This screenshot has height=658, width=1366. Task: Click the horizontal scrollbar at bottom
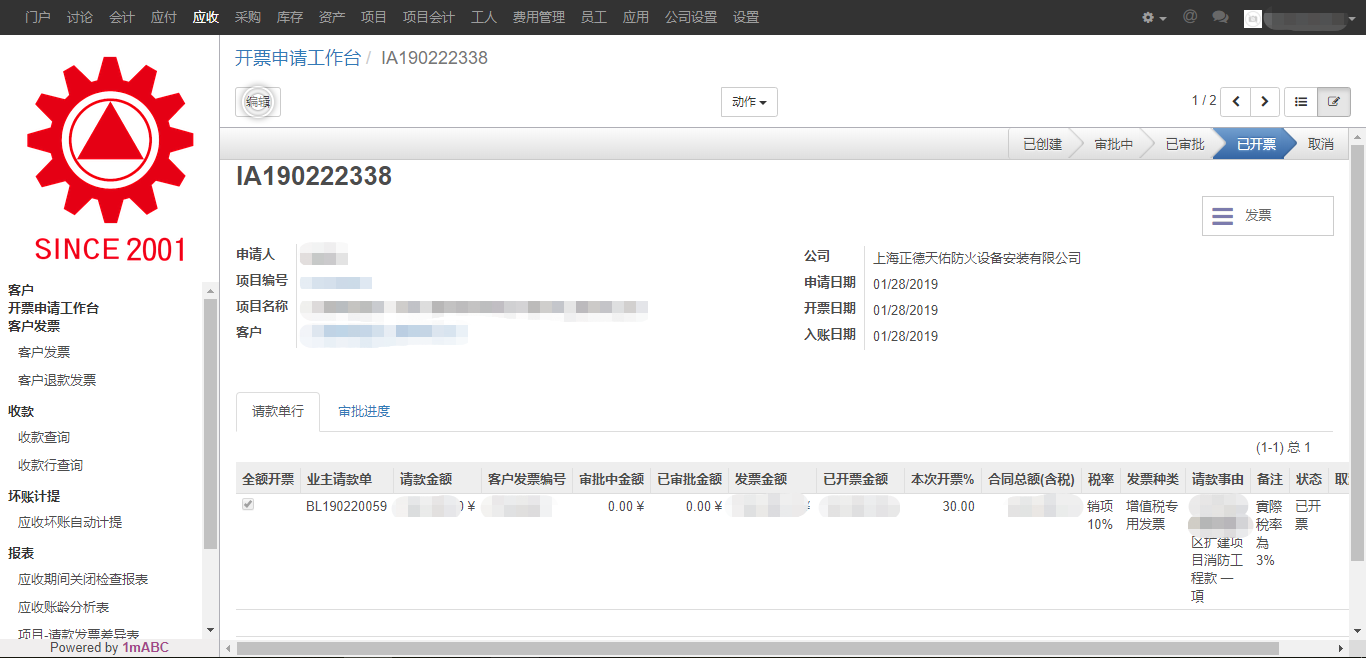pyautogui.click(x=757, y=648)
